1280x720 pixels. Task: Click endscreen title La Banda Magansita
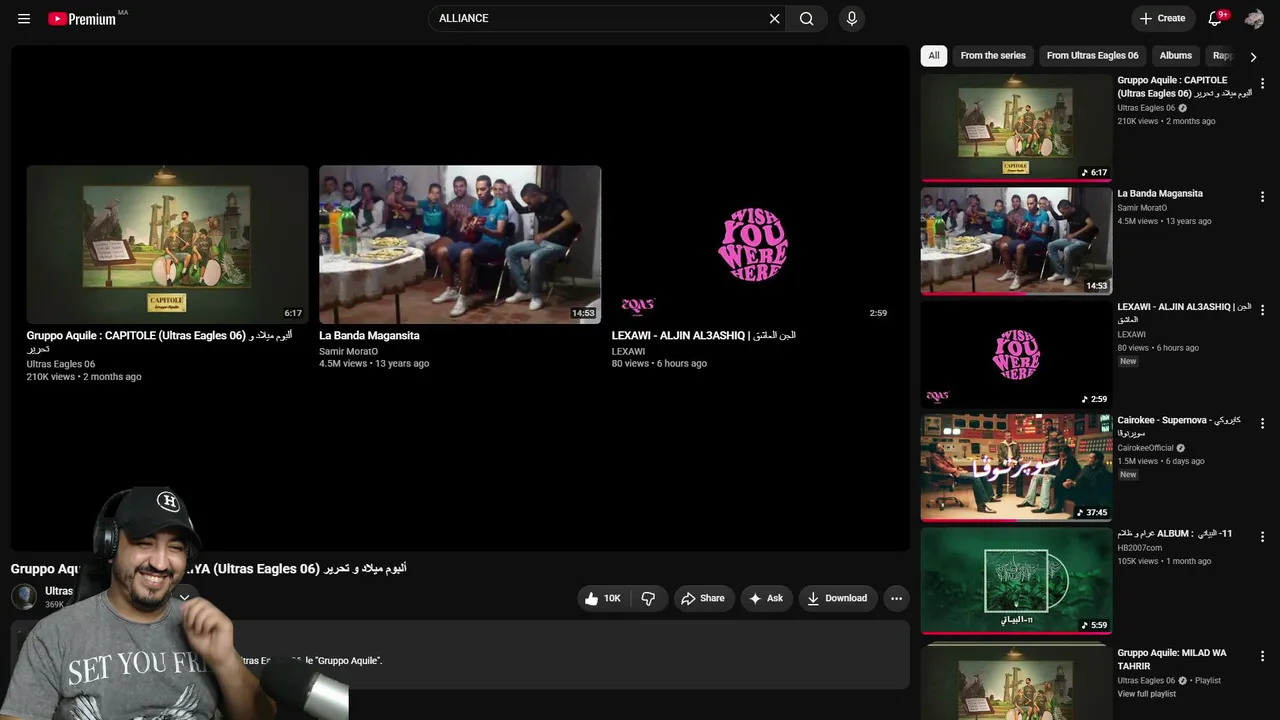[369, 336]
